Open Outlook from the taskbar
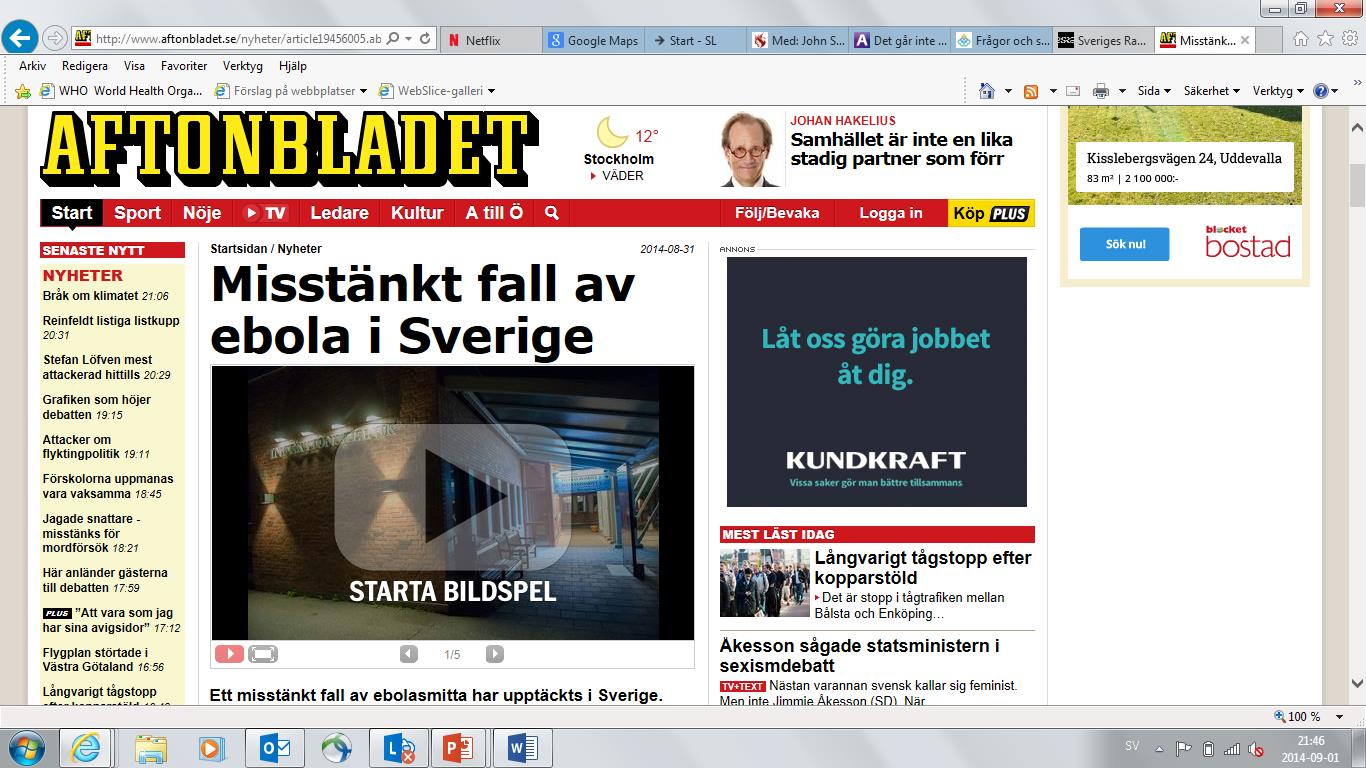The height and width of the screenshot is (768, 1366). click(x=274, y=748)
